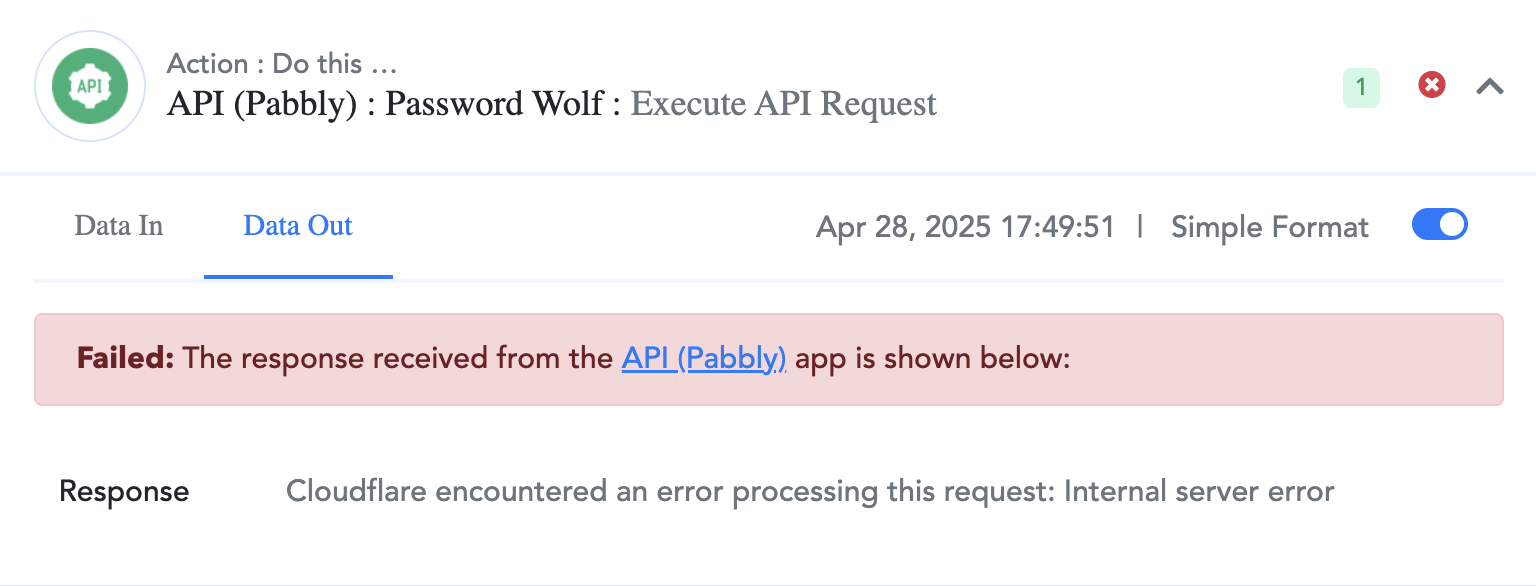Screen dimensions: 1536x586
Task: Switch to the Data In tab
Action: 118,226
